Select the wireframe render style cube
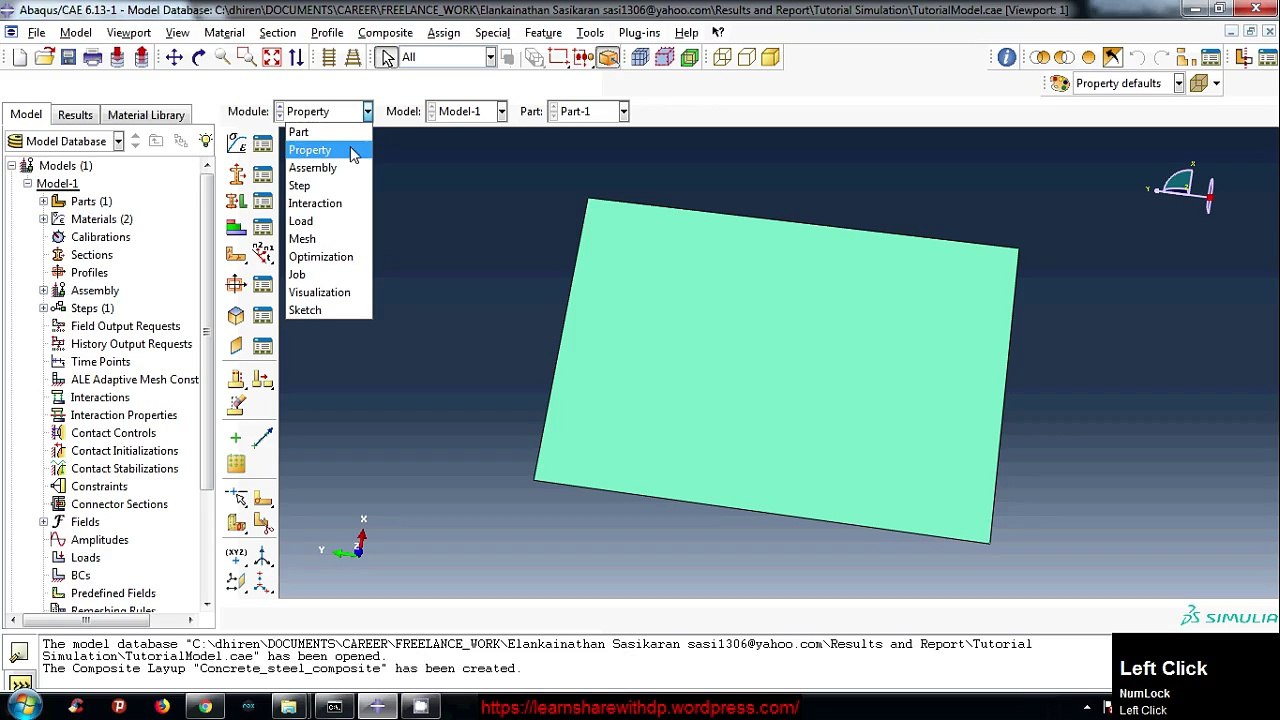The width and height of the screenshot is (1280, 720). point(722,57)
